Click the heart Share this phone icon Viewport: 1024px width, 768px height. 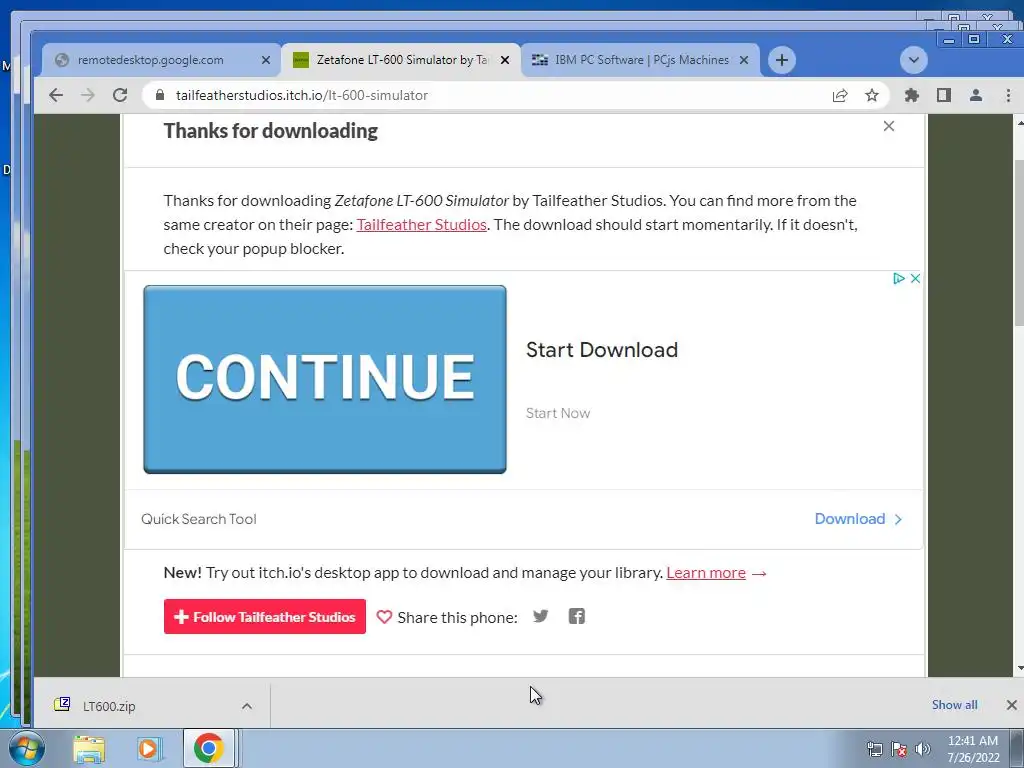pos(384,617)
